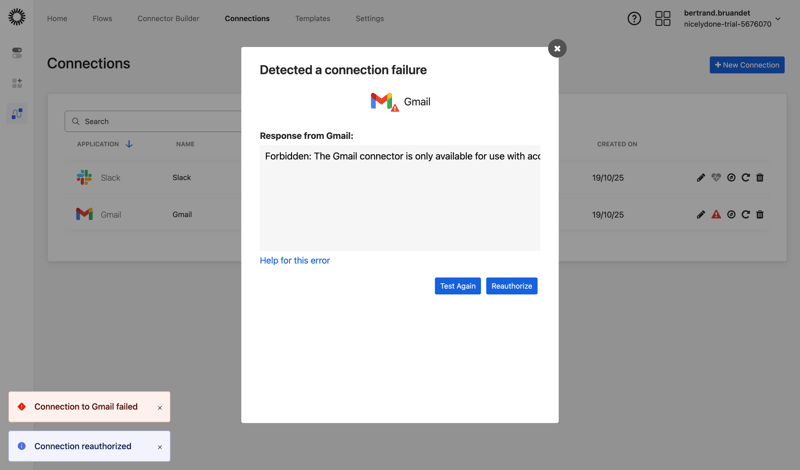Click Gmail logo in failure dialog
Screen dimensions: 800x470
[x=384, y=102]
